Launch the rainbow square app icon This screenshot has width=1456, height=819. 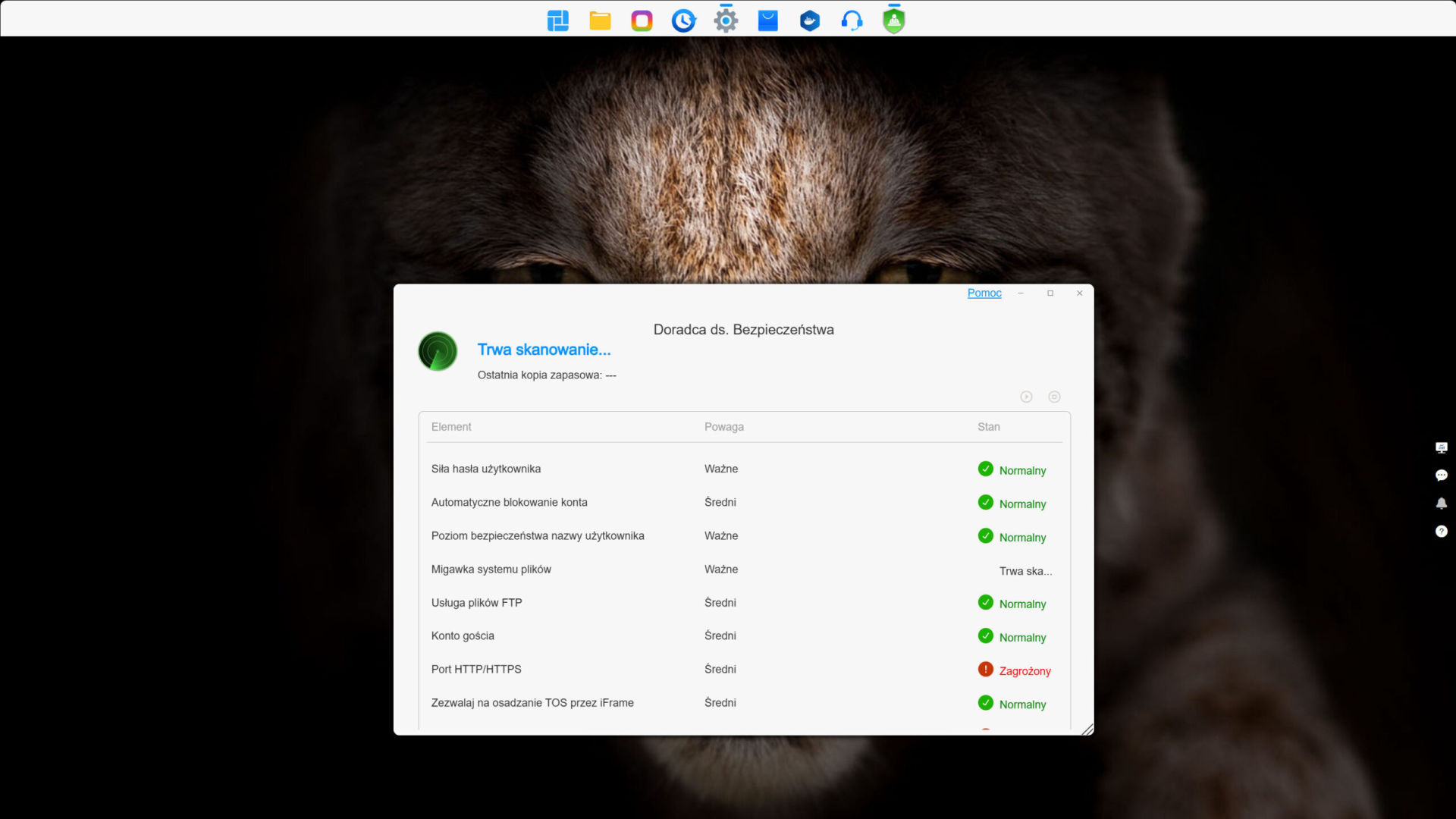coord(642,20)
